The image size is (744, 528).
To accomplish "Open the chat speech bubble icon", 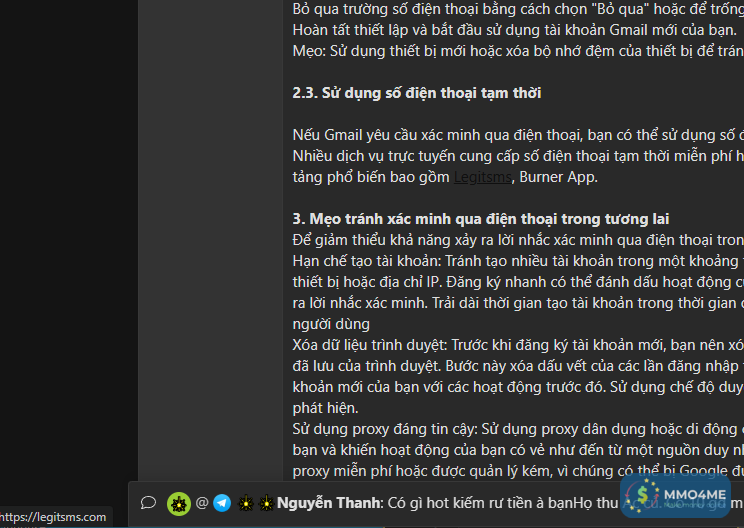I will [148, 502].
